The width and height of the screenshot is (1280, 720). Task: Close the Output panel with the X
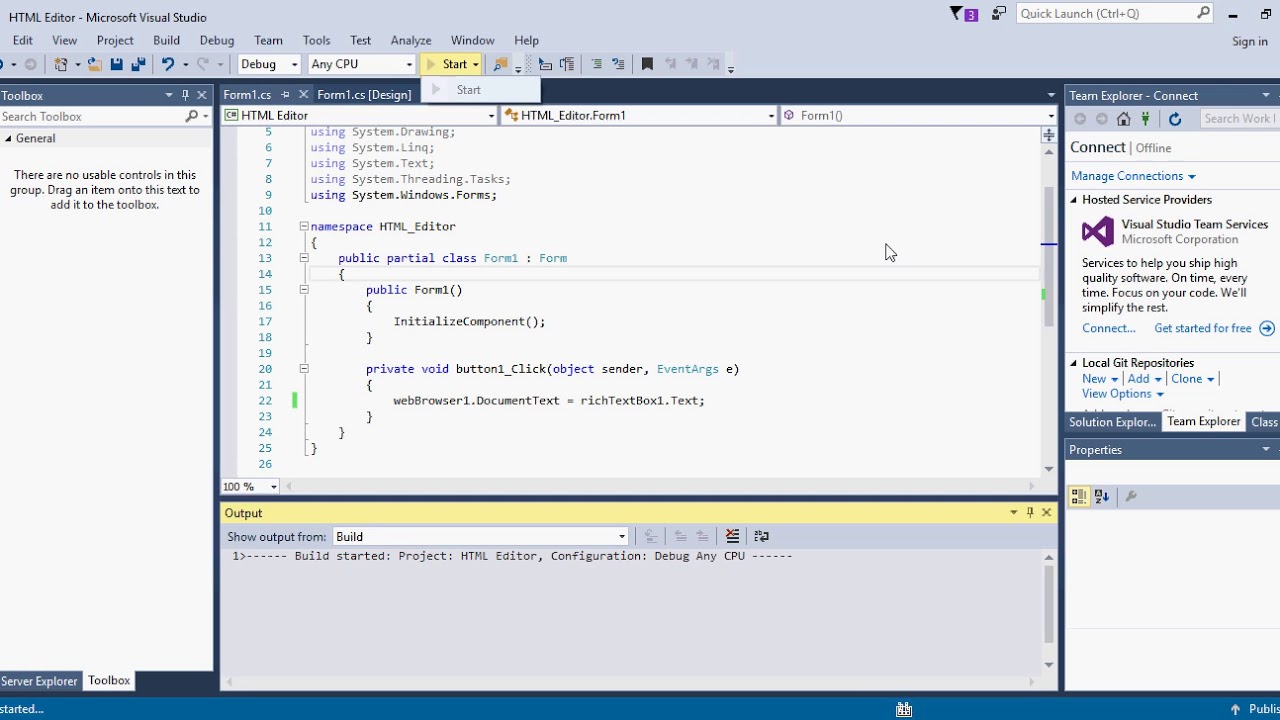(1047, 512)
